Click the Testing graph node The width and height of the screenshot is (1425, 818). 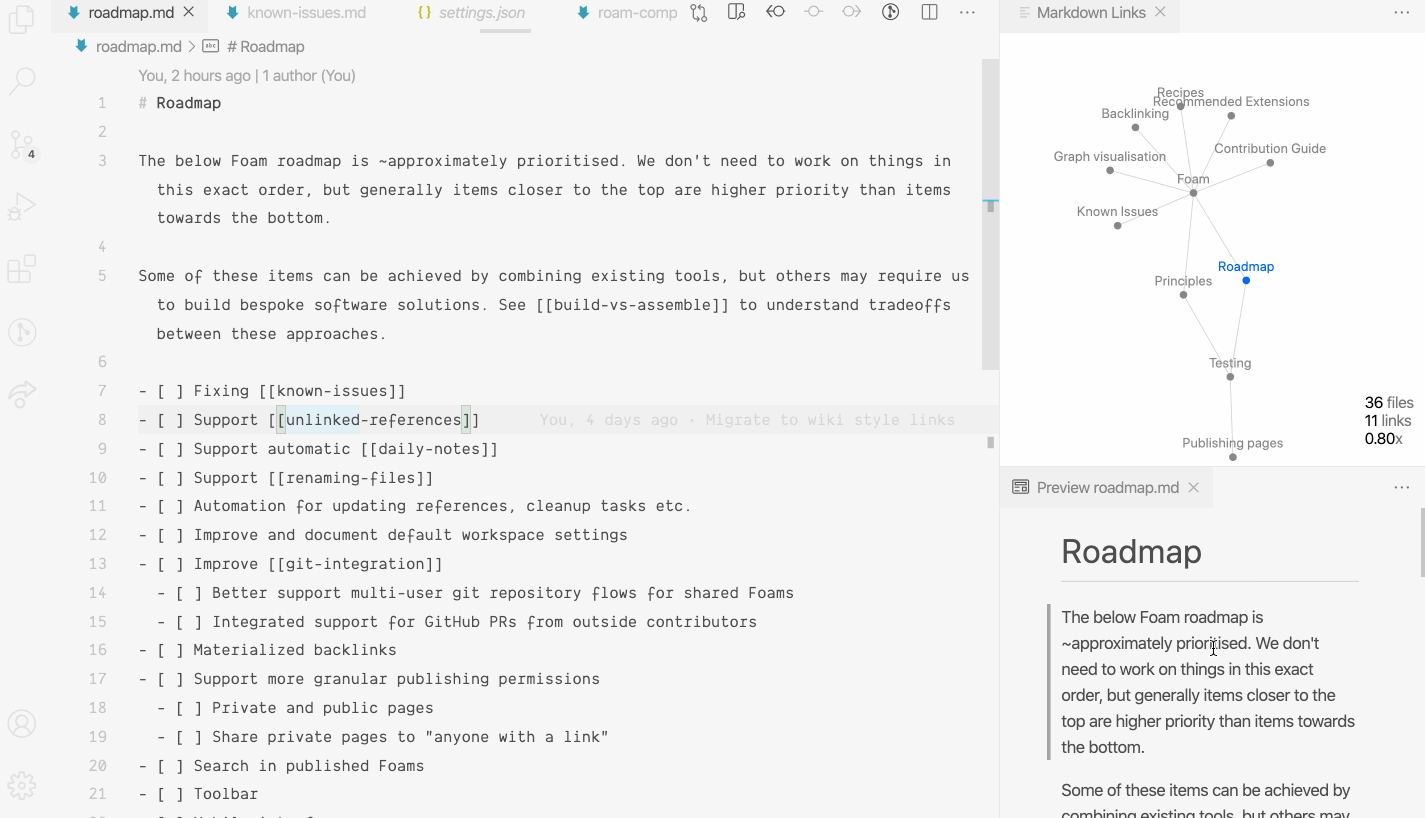(1230, 376)
